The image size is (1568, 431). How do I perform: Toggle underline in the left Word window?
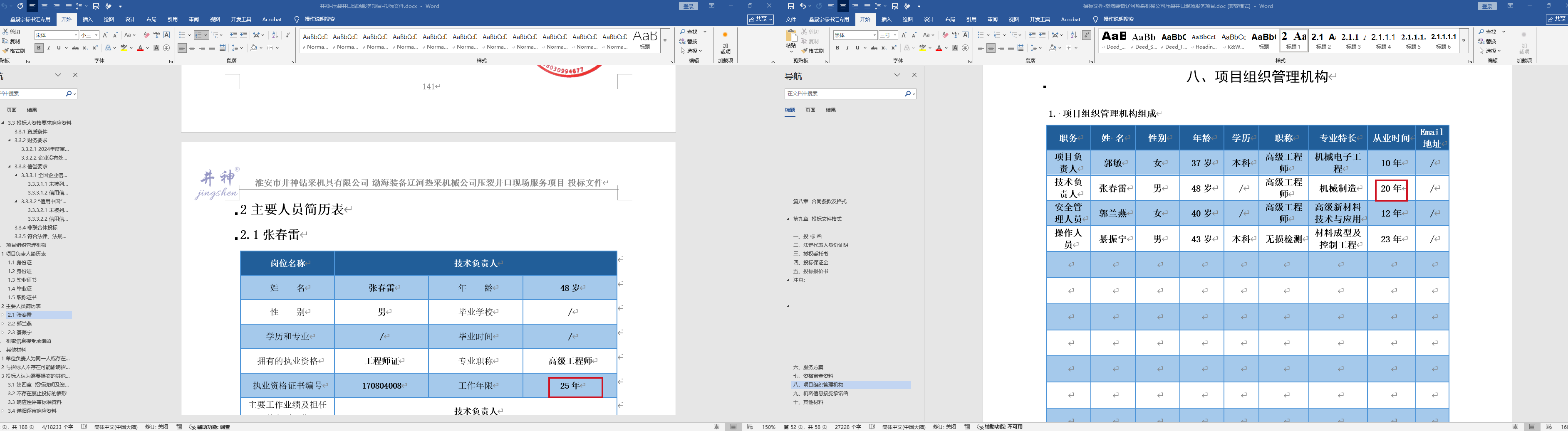(58, 48)
